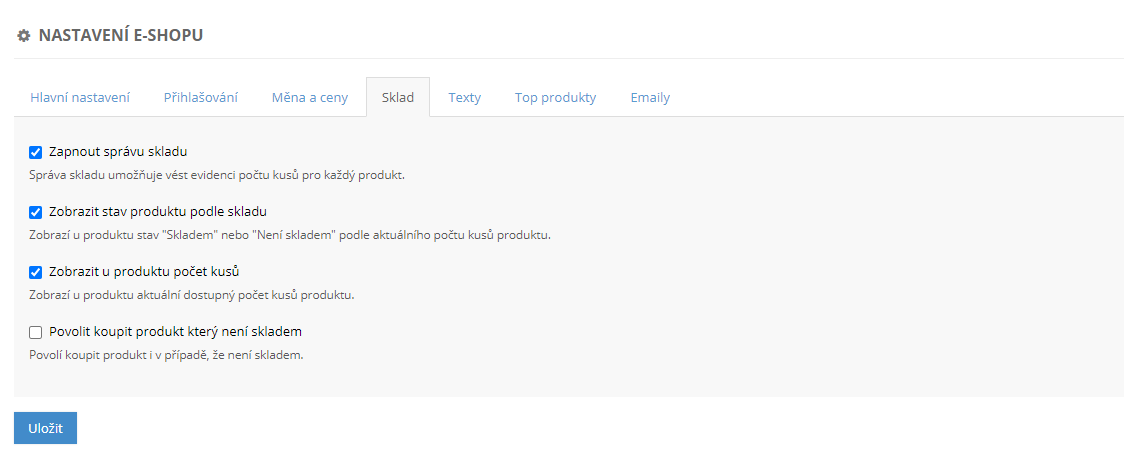Click the description starting with Správa skladu umožňuje
Screen dimensions: 1133x458
pyautogui.click(x=215, y=175)
